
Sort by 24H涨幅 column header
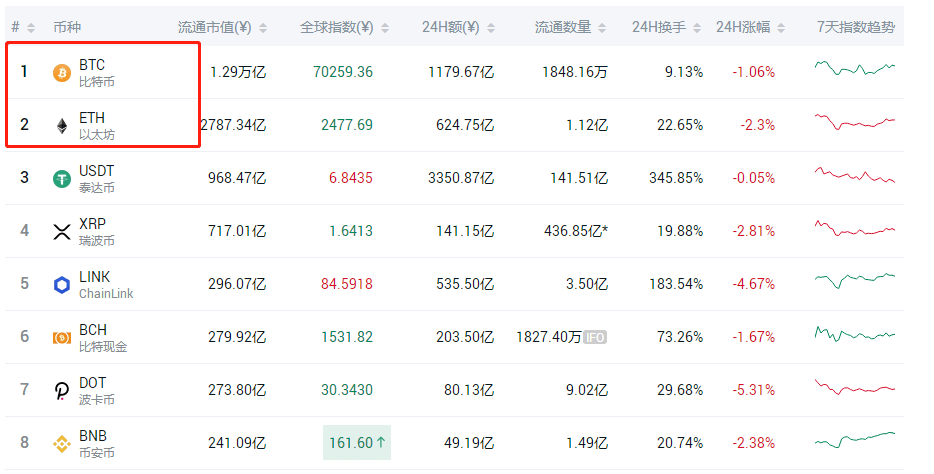(750, 27)
